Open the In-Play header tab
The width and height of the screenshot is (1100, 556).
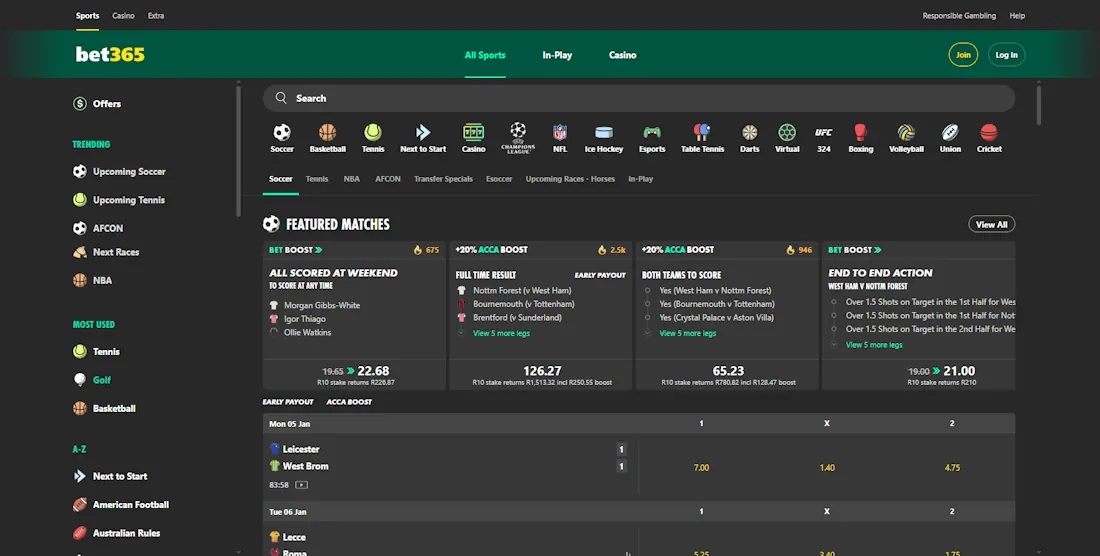click(x=557, y=55)
